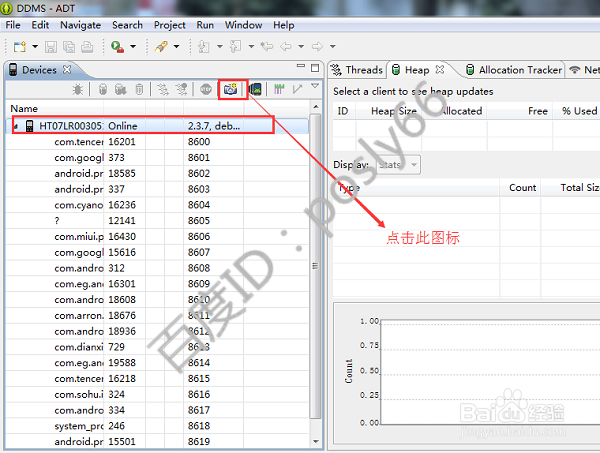Screen dimensions: 600x453
Task: Click the Dump HPROF file icon
Action: point(121,90)
